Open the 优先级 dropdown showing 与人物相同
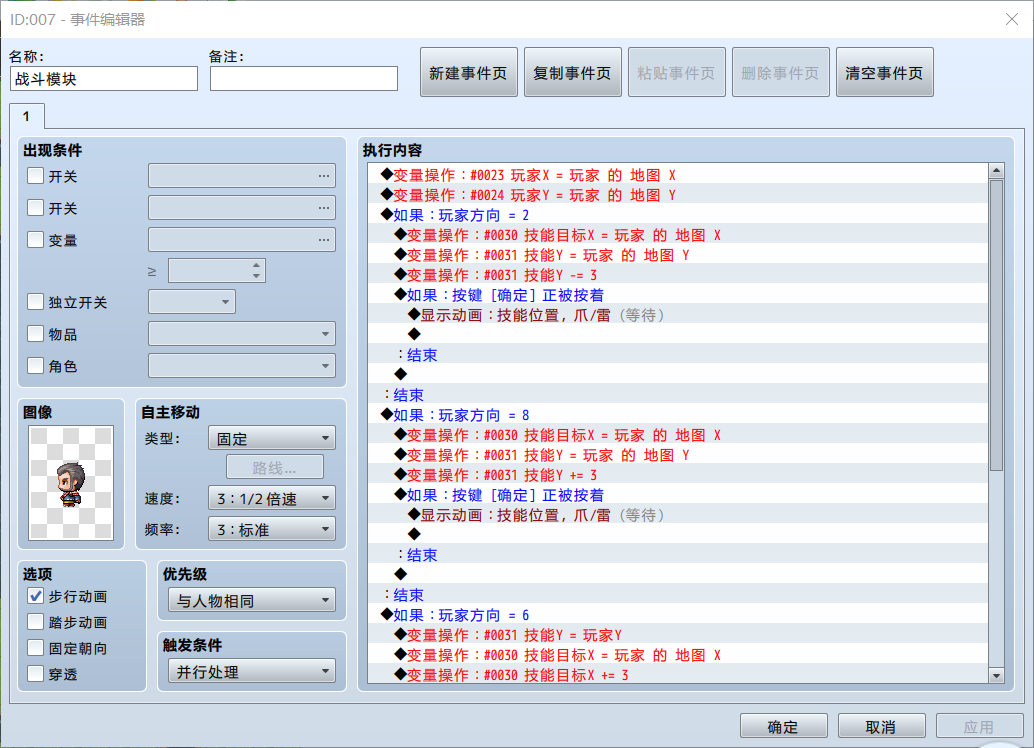The height and width of the screenshot is (748, 1034). tap(252, 600)
